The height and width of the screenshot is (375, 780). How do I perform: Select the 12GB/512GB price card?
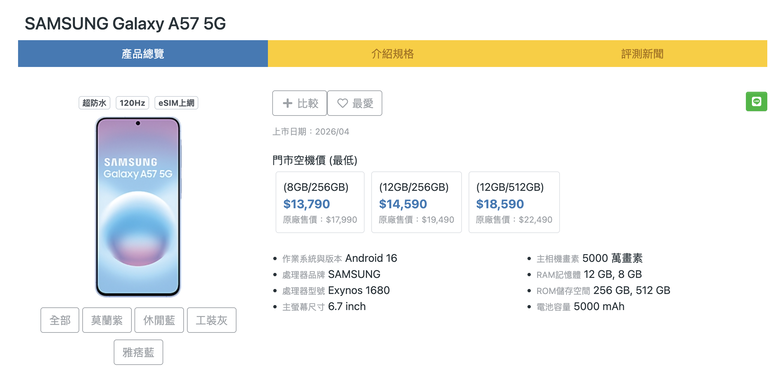[x=514, y=202]
